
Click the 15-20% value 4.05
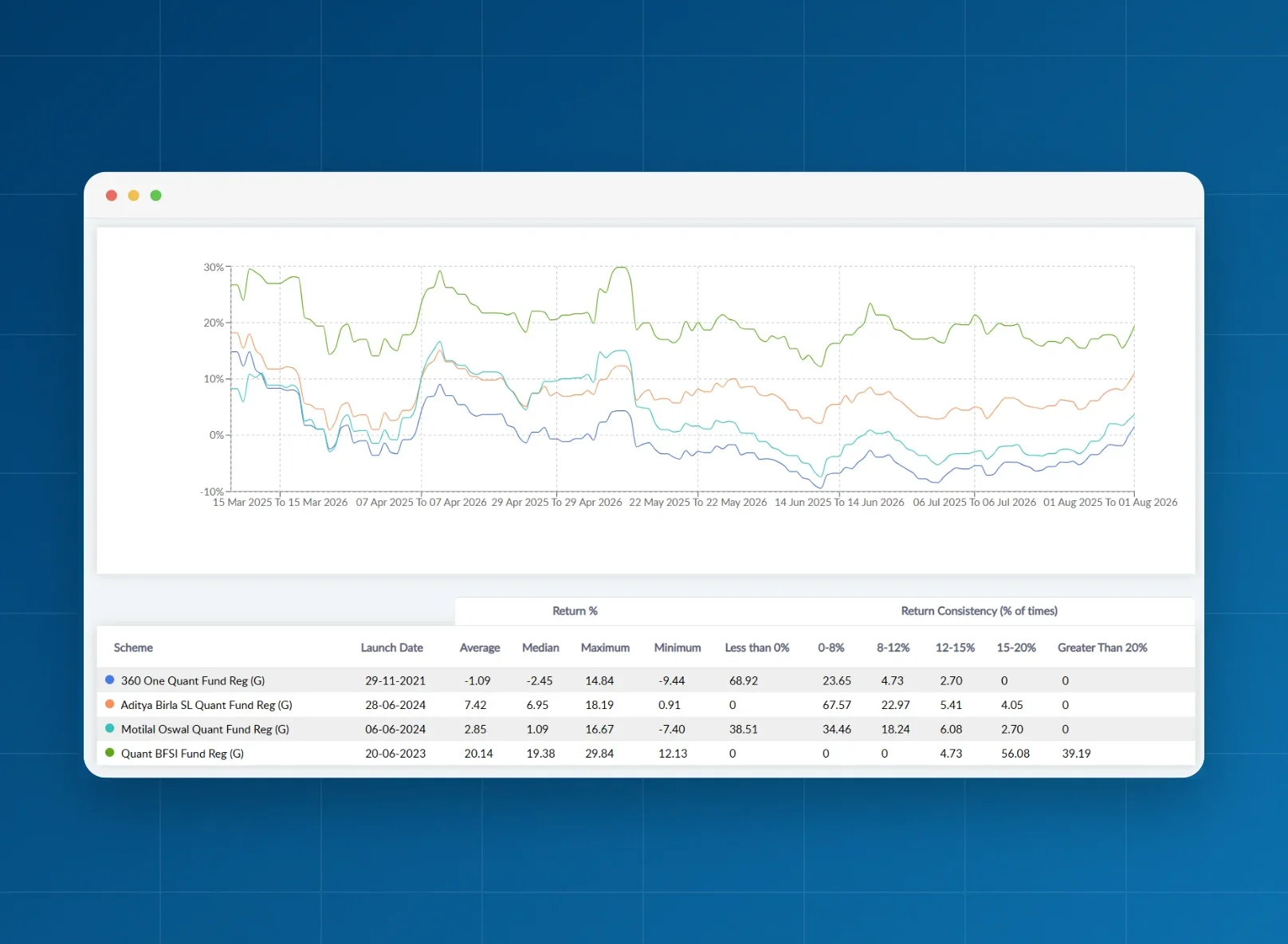1012,705
